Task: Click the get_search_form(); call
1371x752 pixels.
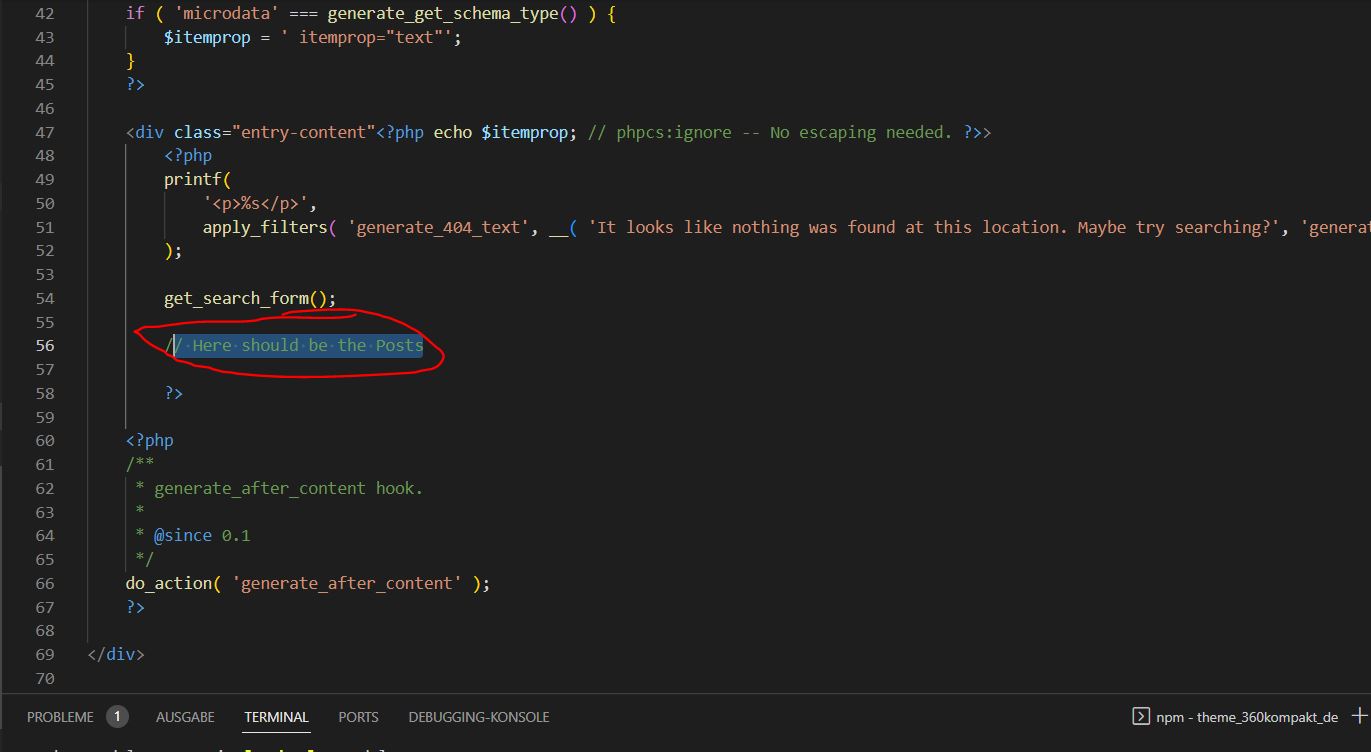Action: (x=250, y=298)
